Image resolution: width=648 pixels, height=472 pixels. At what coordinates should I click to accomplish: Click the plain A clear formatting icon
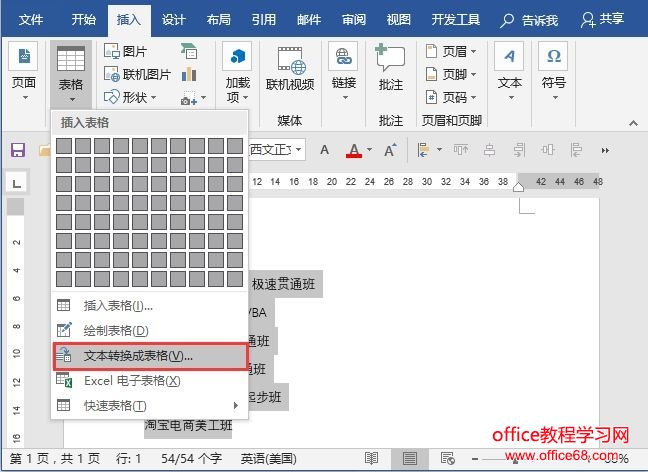(x=324, y=150)
